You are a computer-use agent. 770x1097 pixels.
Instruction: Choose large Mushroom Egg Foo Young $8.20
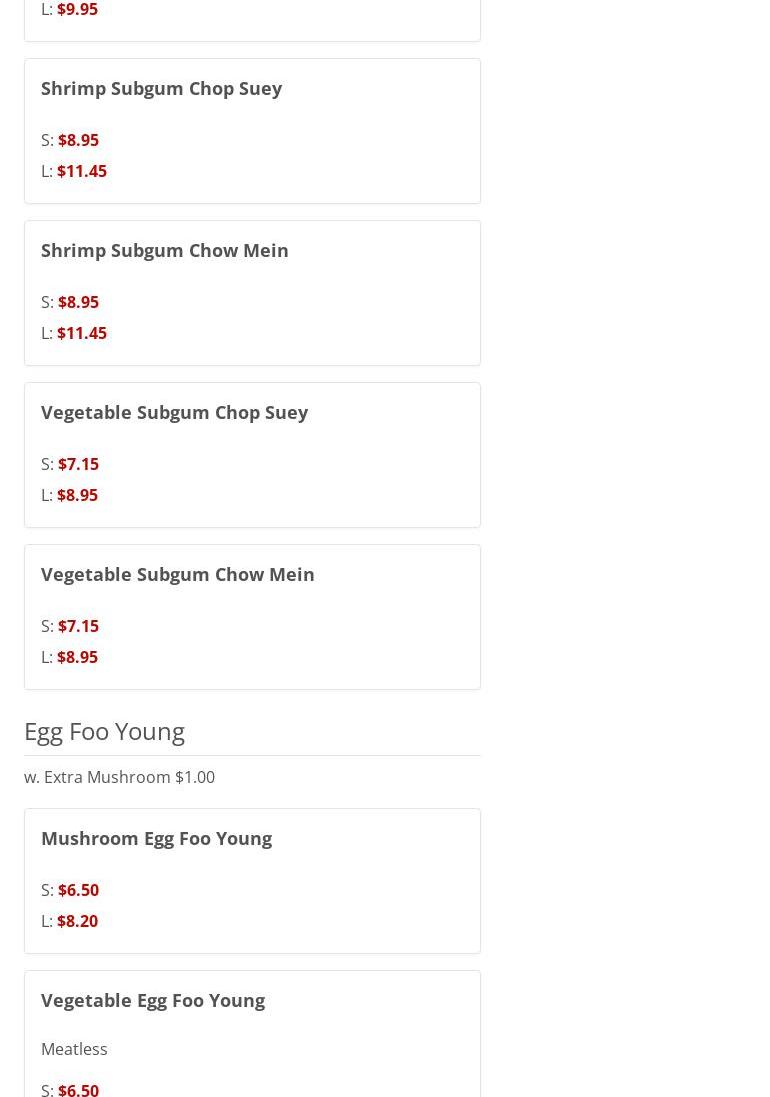click(x=77, y=921)
